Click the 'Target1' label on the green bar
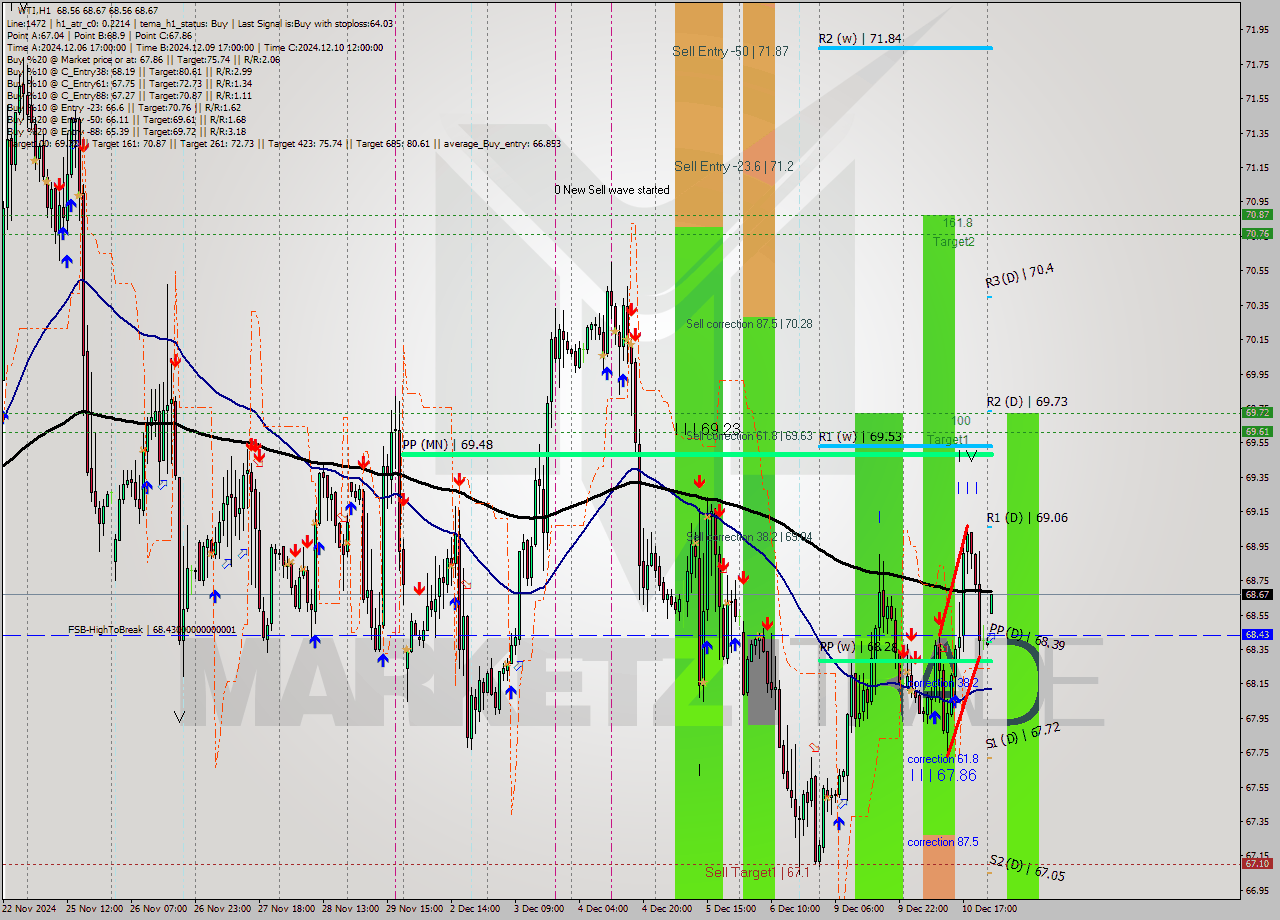The image size is (1280, 920). coord(947,439)
